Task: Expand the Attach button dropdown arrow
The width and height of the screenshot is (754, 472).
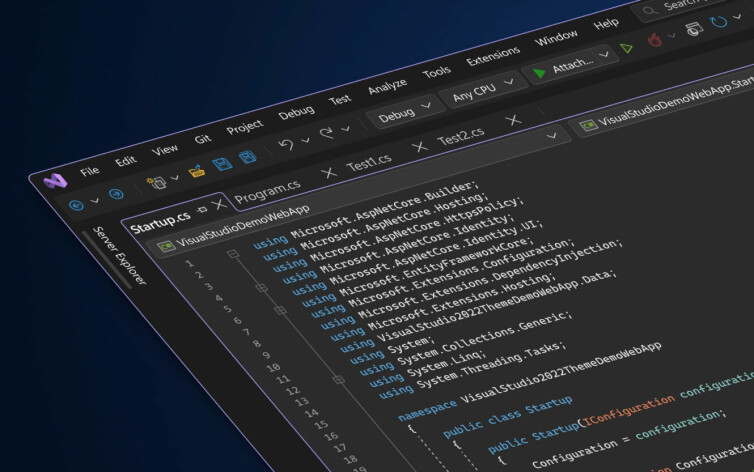Action: coord(604,55)
